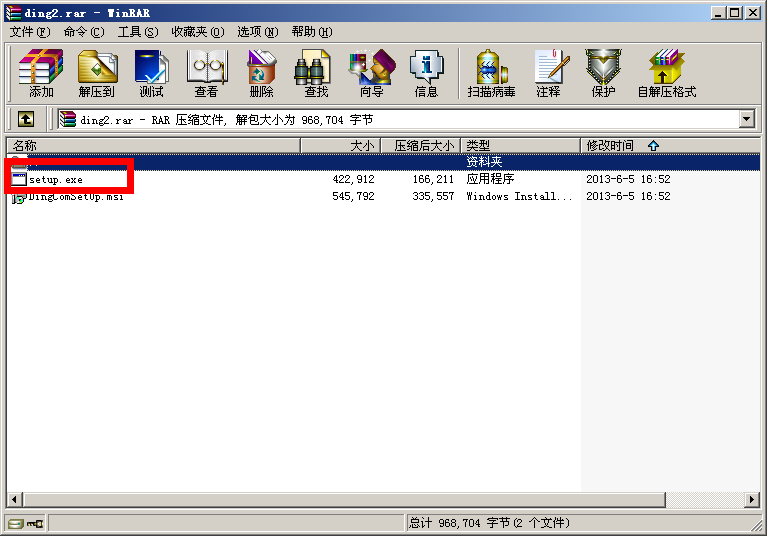The height and width of the screenshot is (536, 767).
Task: Click Scan for viruses (扫描病毒) icon
Action: 491,73
